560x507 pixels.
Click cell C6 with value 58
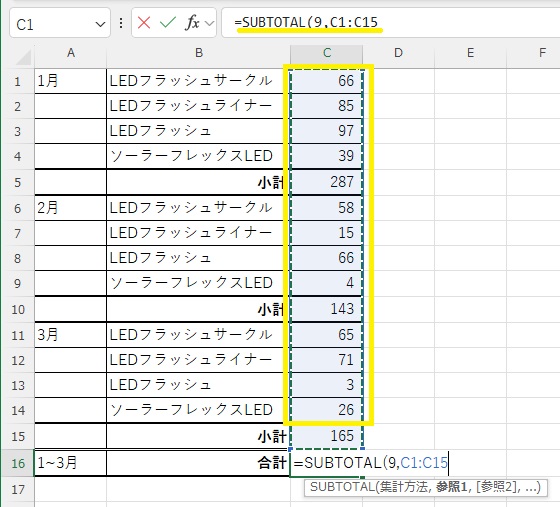coord(326,208)
